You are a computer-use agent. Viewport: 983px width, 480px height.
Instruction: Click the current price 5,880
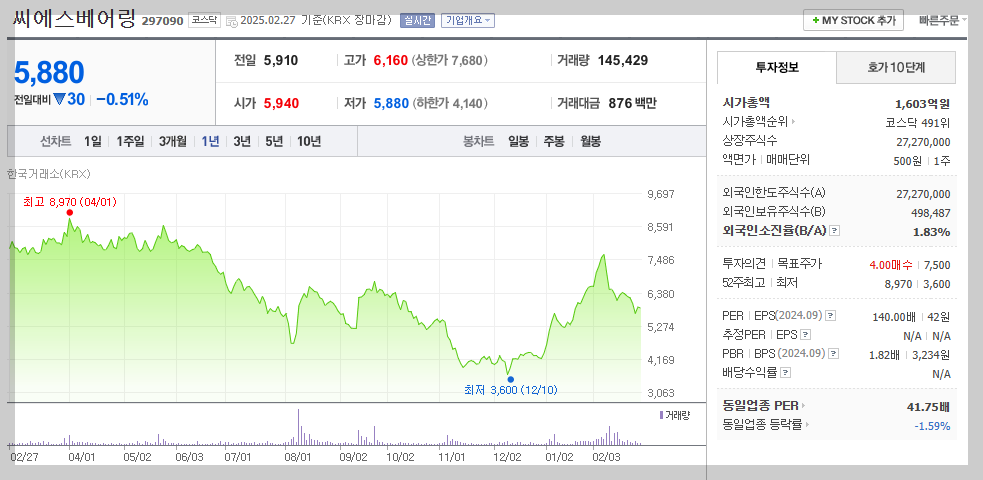coord(49,73)
